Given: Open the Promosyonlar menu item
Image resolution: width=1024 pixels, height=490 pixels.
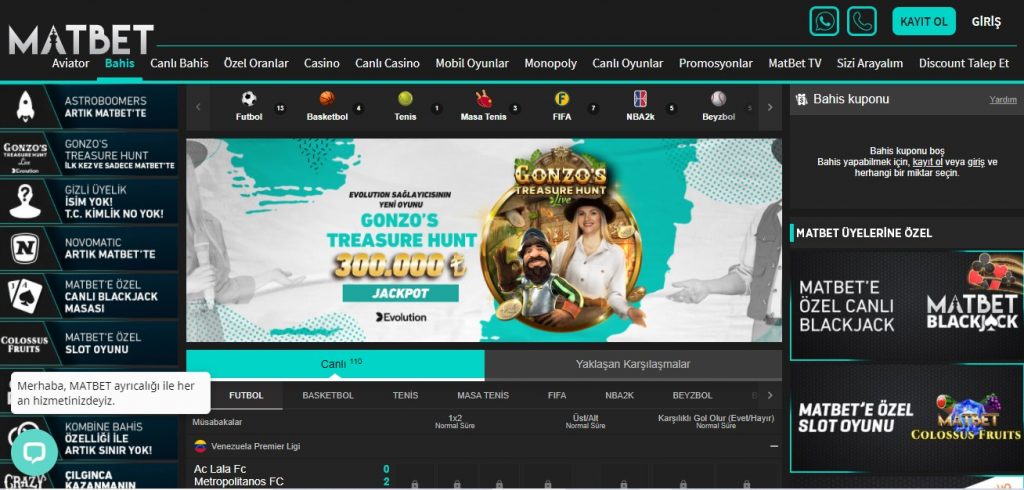Looking at the screenshot, I should pos(716,63).
